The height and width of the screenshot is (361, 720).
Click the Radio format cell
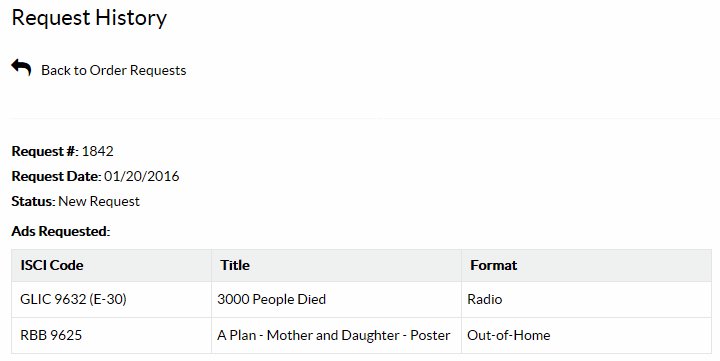point(586,299)
